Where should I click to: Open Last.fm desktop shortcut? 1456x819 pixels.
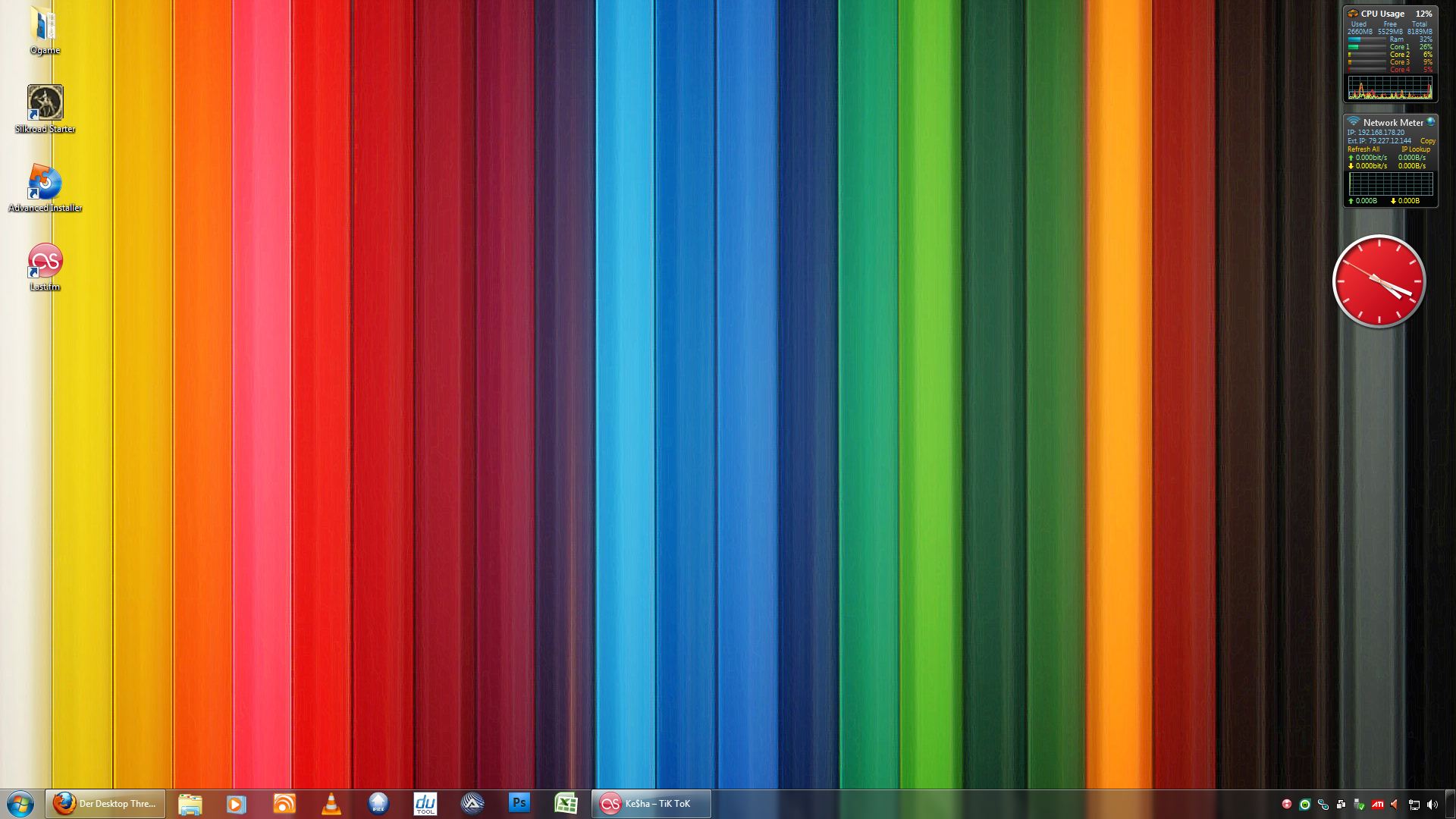[45, 262]
